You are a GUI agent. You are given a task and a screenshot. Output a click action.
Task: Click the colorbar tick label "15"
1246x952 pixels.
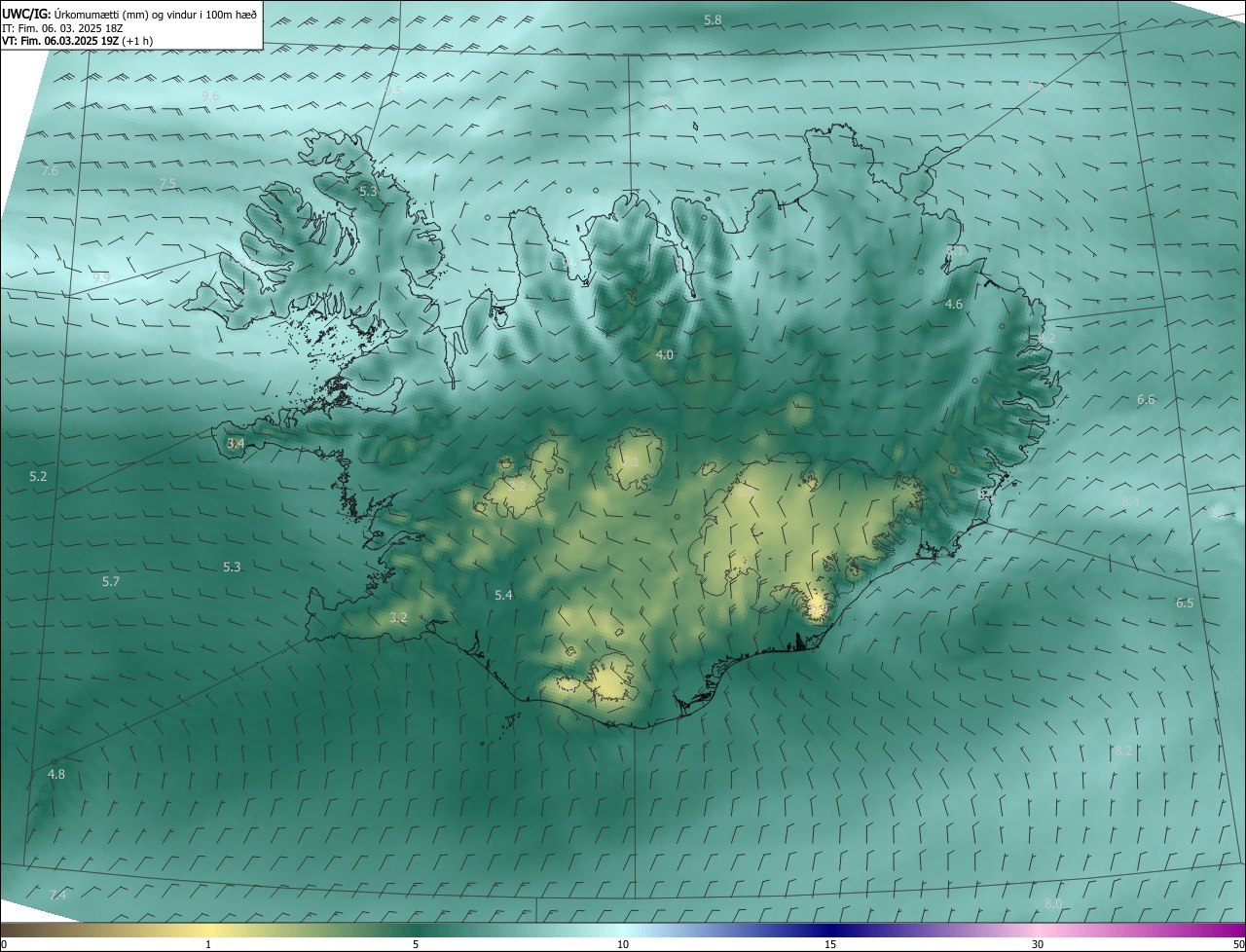[830, 945]
